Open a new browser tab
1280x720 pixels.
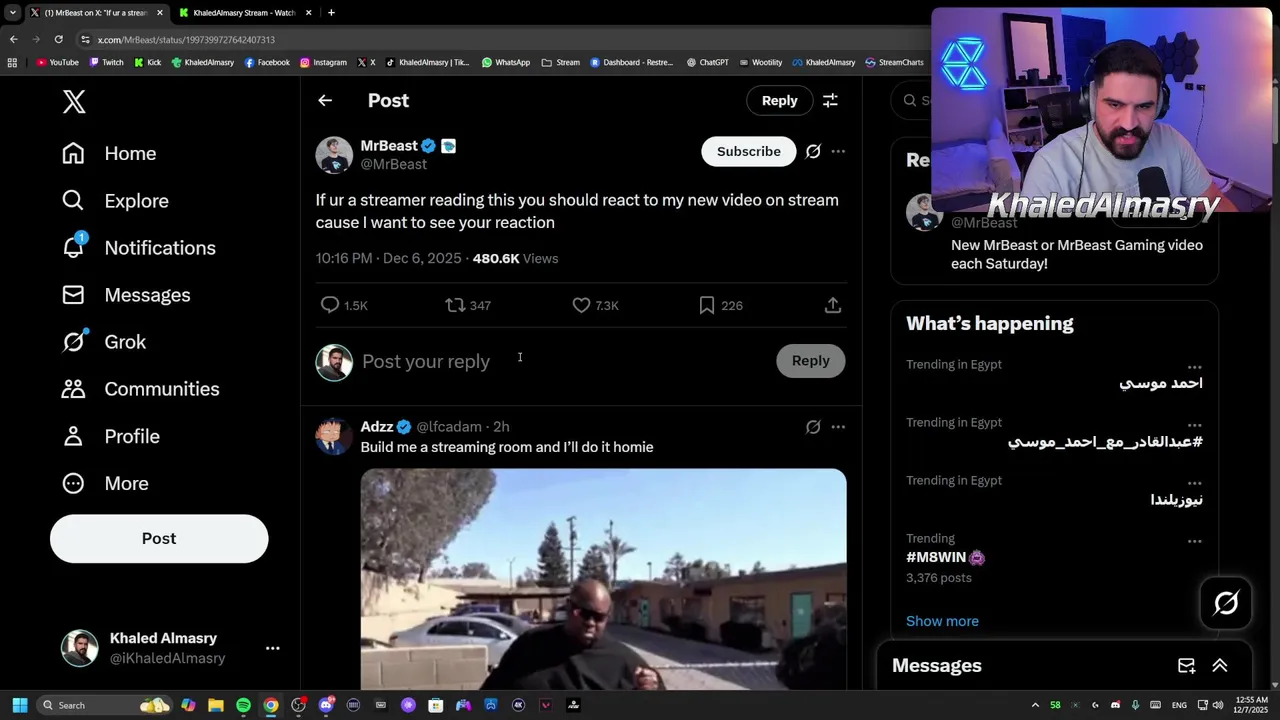click(331, 13)
